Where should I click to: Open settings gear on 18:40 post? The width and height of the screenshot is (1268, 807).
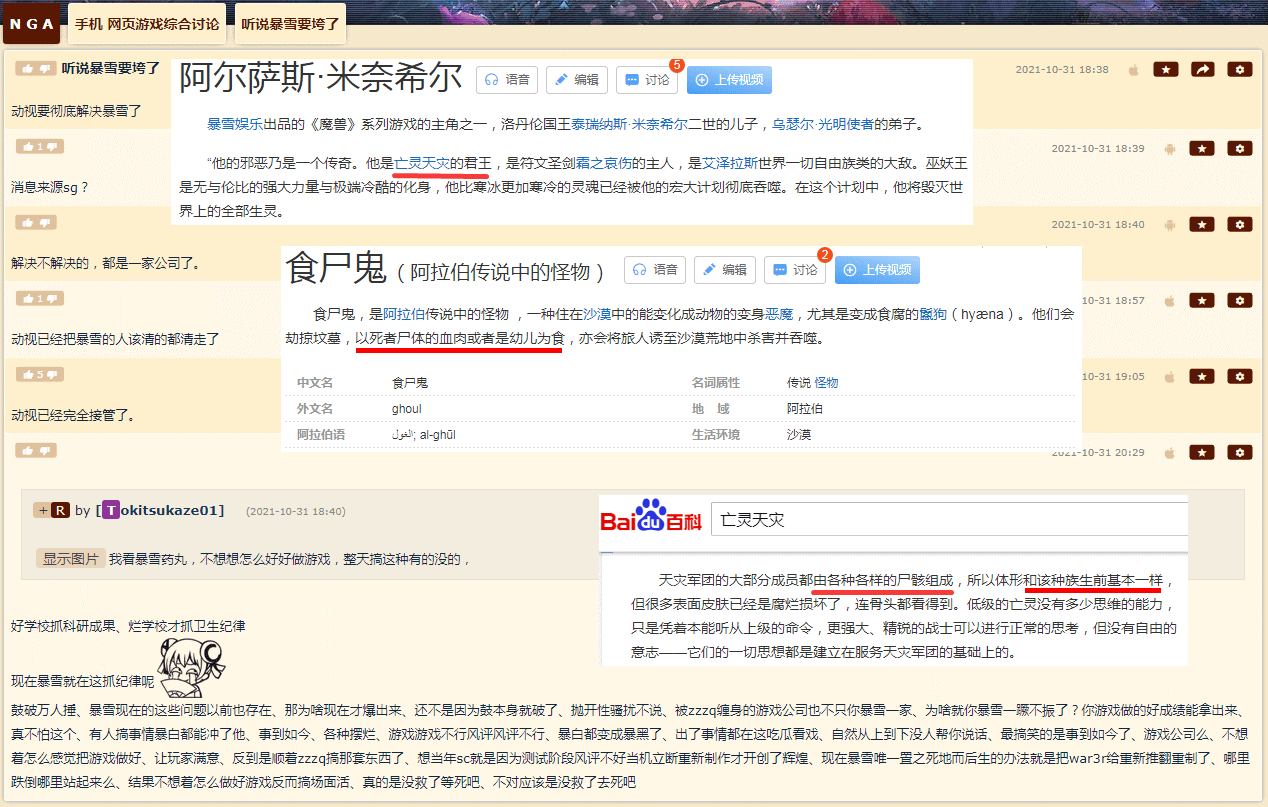tap(1240, 224)
